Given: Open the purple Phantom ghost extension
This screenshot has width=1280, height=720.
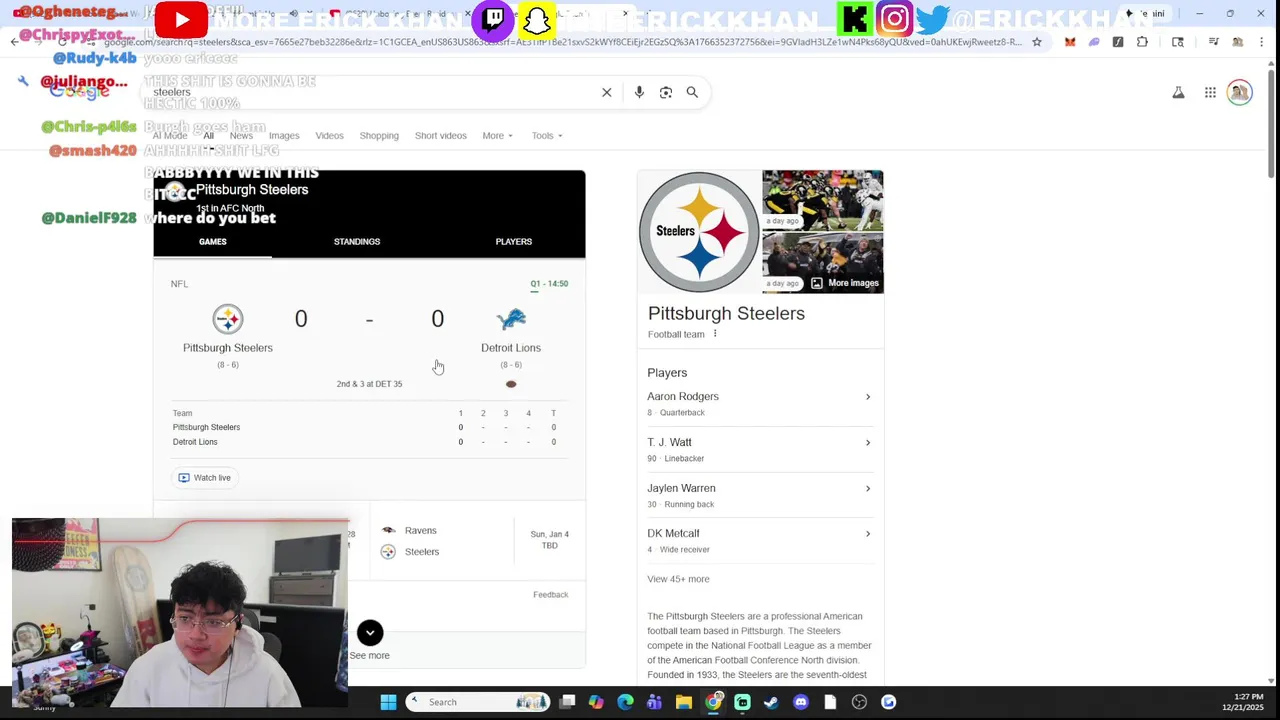Looking at the screenshot, I should point(1094,42).
